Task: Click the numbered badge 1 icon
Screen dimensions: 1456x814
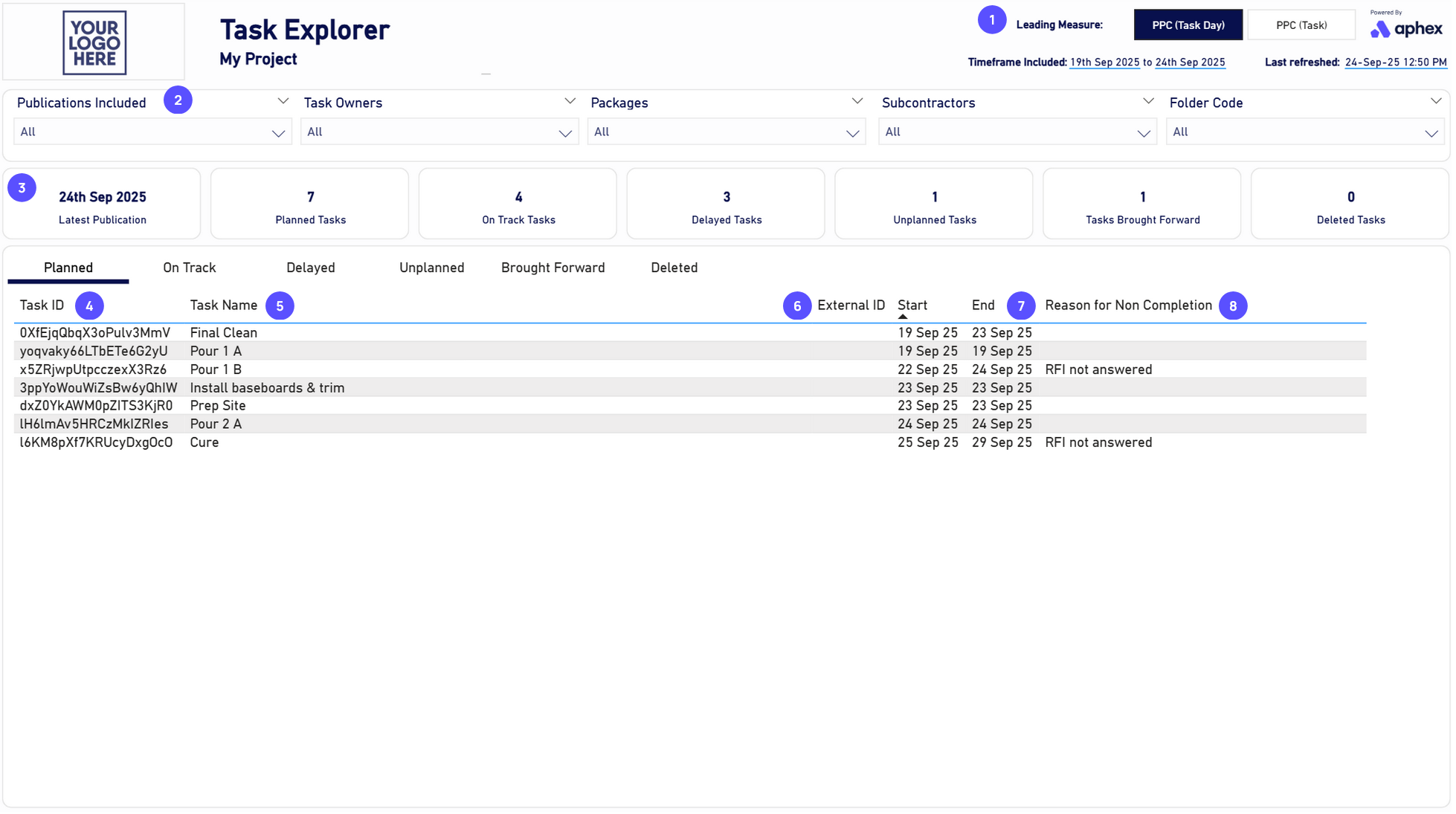Action: click(993, 20)
